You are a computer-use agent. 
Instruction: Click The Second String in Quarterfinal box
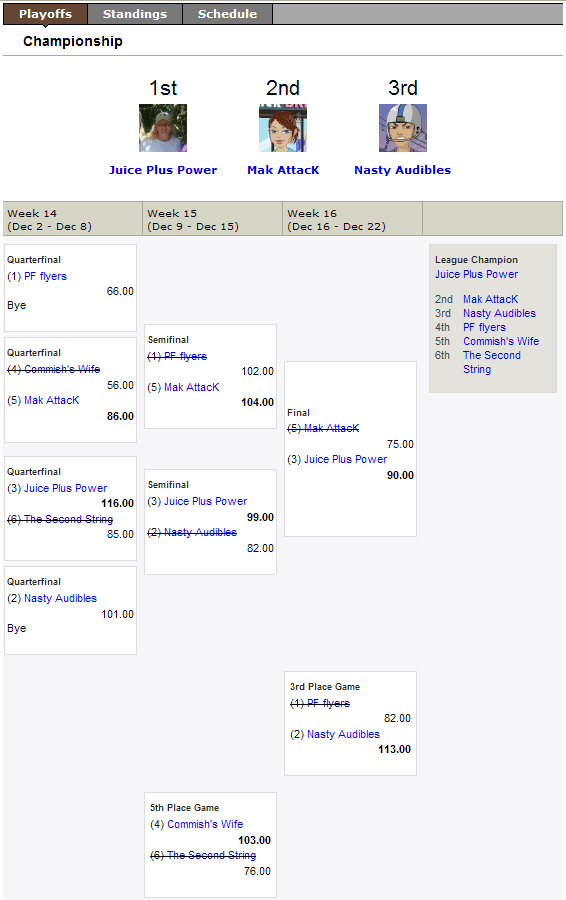click(68, 519)
